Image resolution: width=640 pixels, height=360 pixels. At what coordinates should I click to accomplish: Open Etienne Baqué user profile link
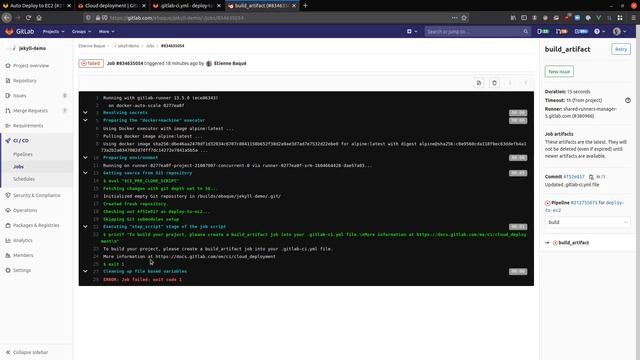point(230,63)
